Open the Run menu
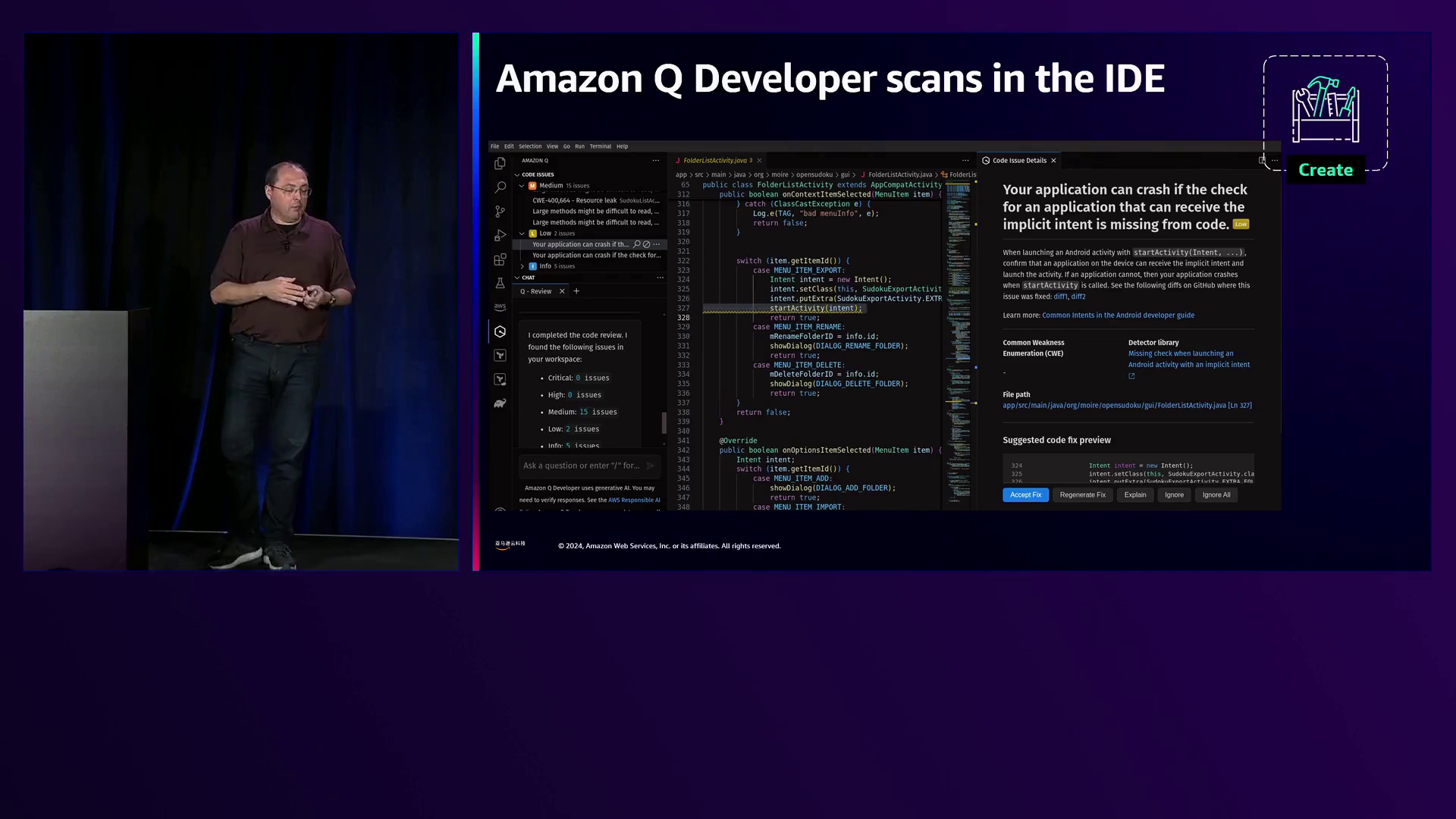The width and height of the screenshot is (1456, 819). [x=579, y=146]
